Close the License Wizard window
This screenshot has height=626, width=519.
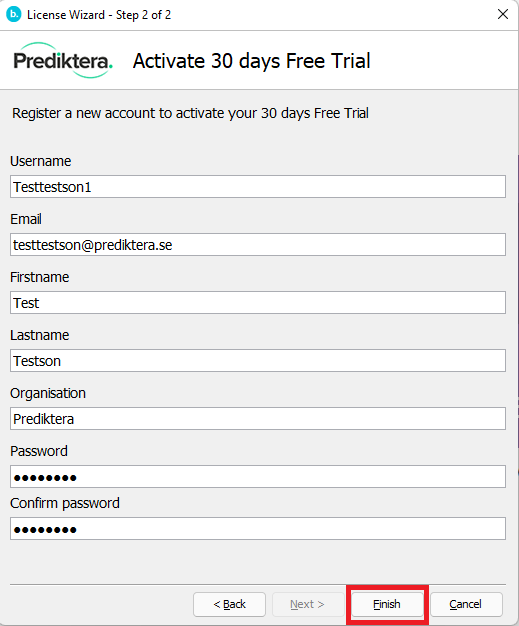pyautogui.click(x=503, y=14)
